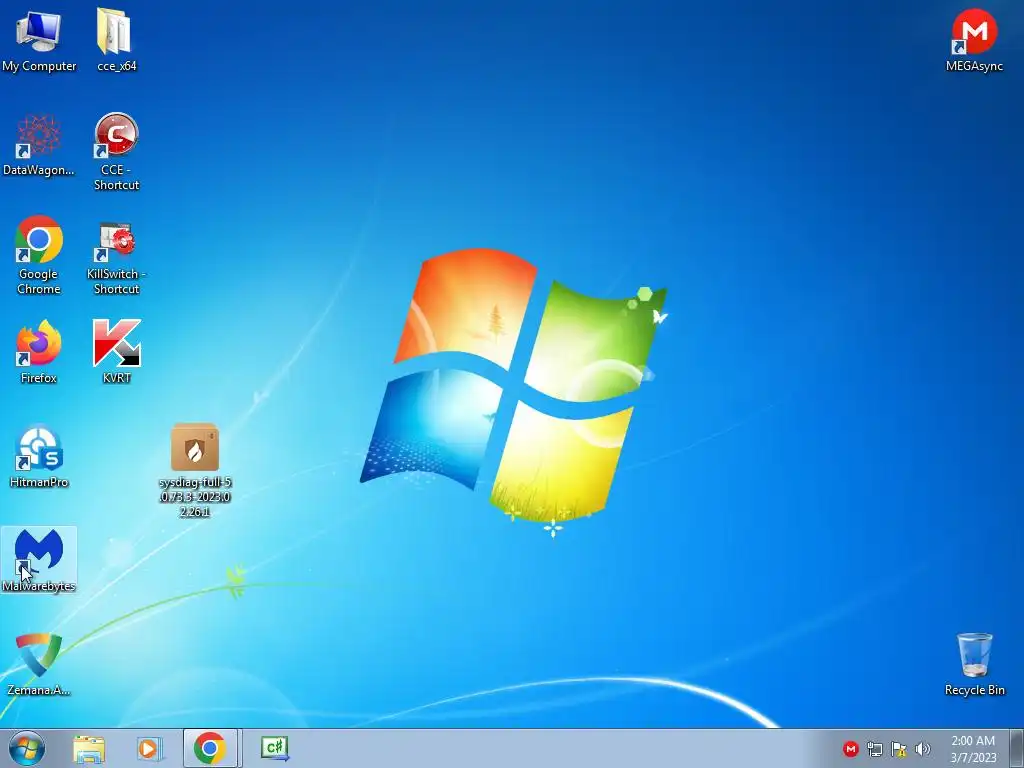1024x768 pixels.
Task: Launch Windows Media Player from taskbar
Action: 149,748
